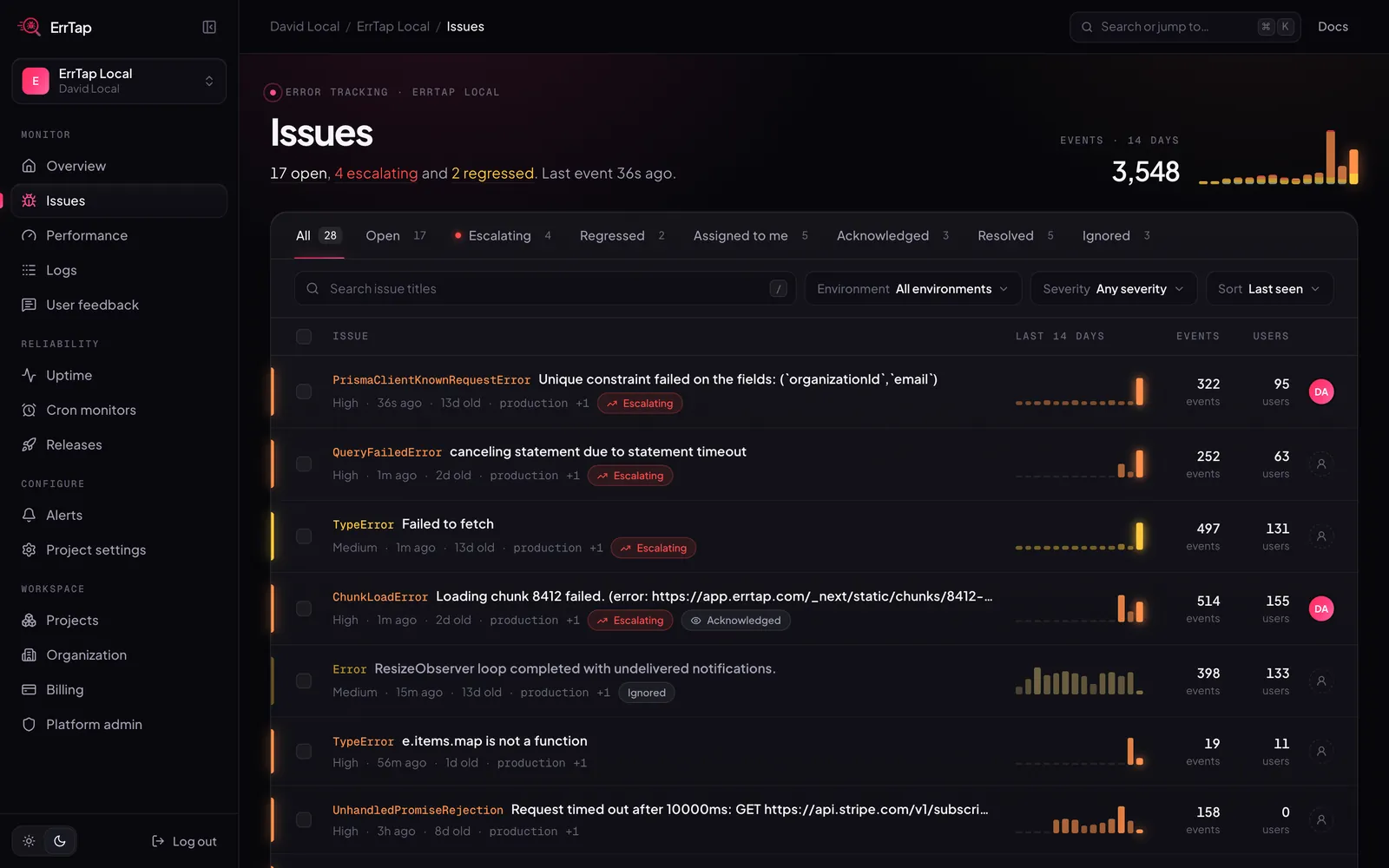Screen dimensions: 1389x868
Task: Click the DA assignee avatar on PrismaClientKnownRequestError
Action: [1321, 391]
